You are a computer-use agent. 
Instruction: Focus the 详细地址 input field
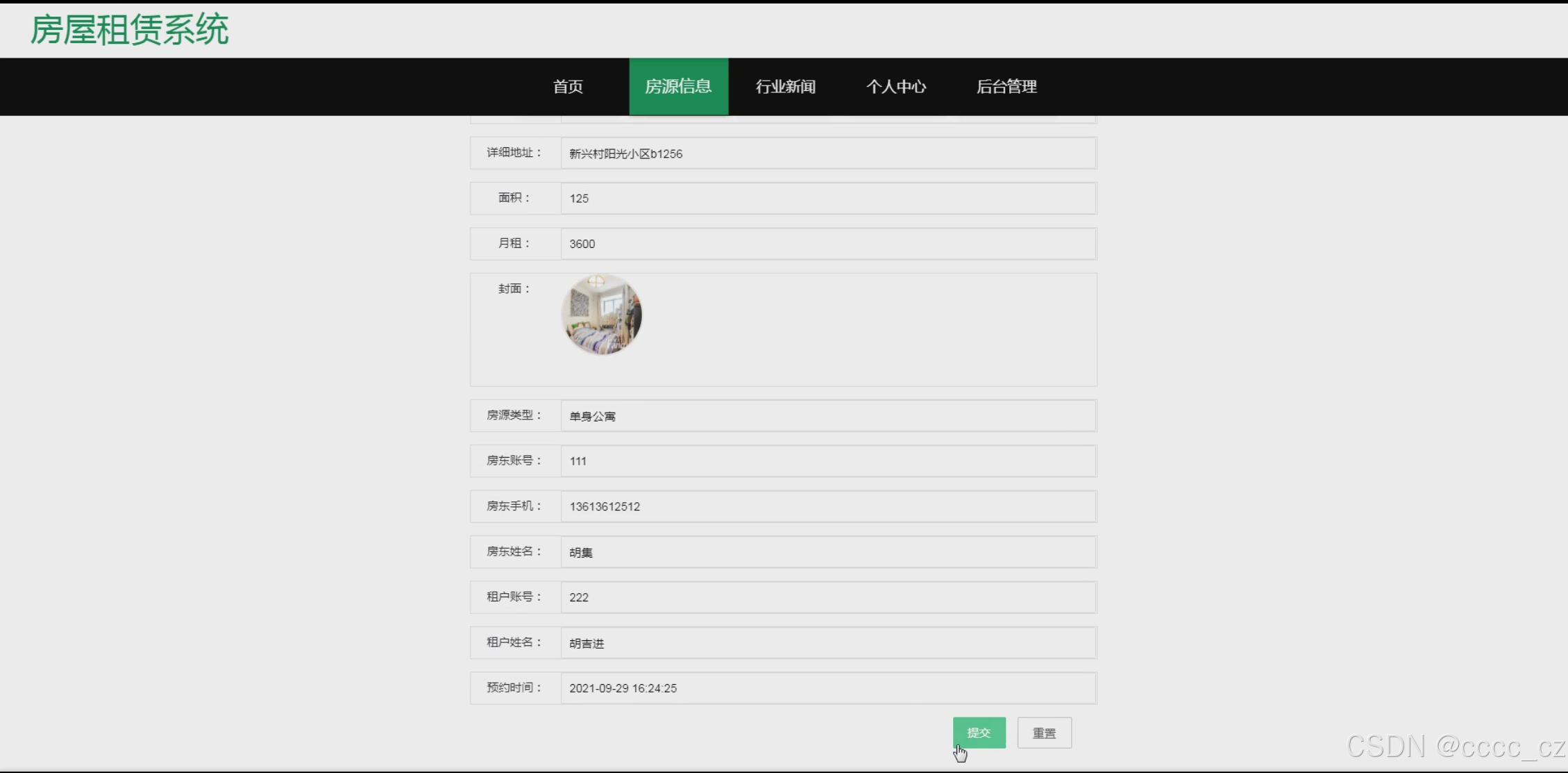coord(827,153)
